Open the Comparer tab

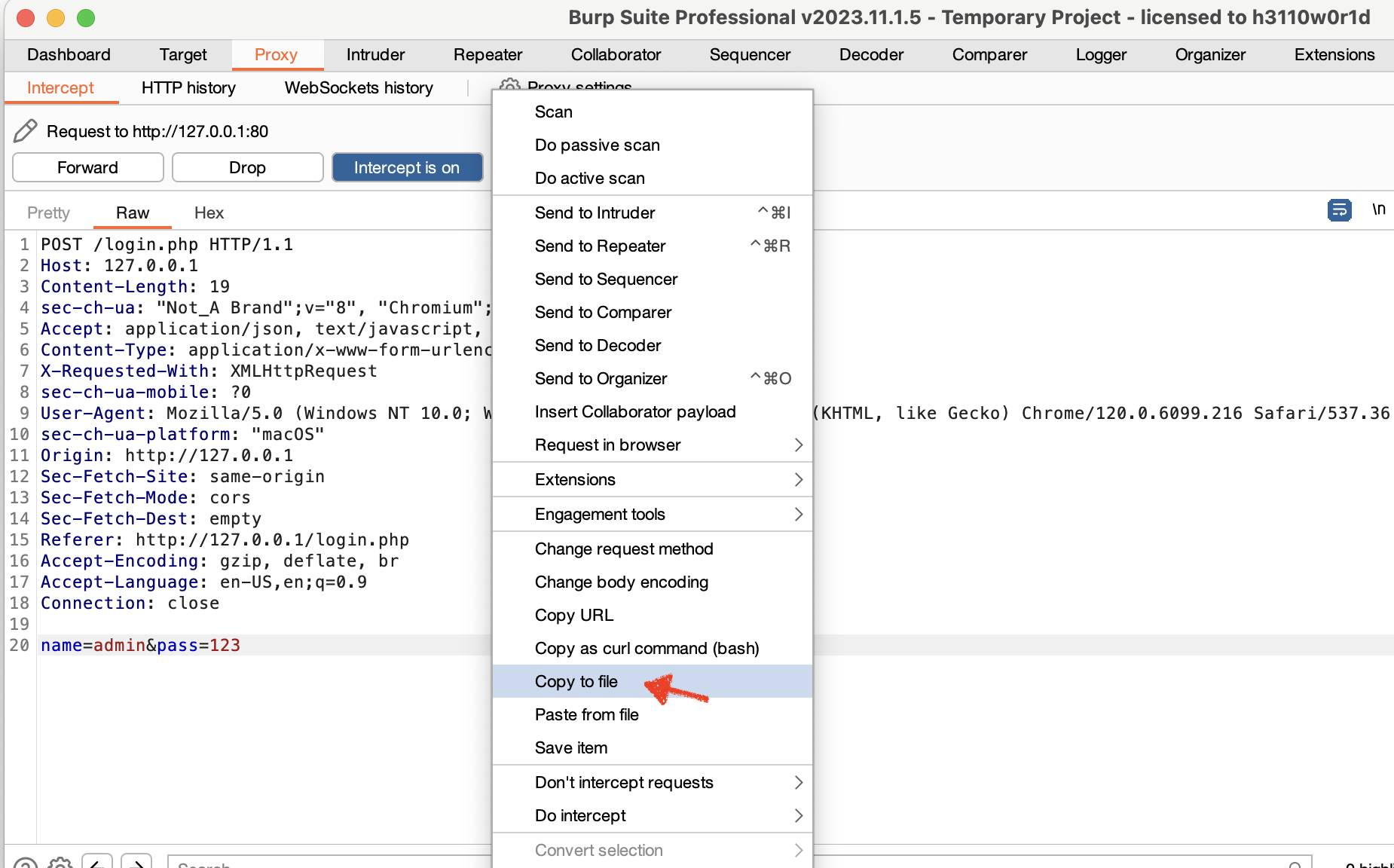point(989,54)
